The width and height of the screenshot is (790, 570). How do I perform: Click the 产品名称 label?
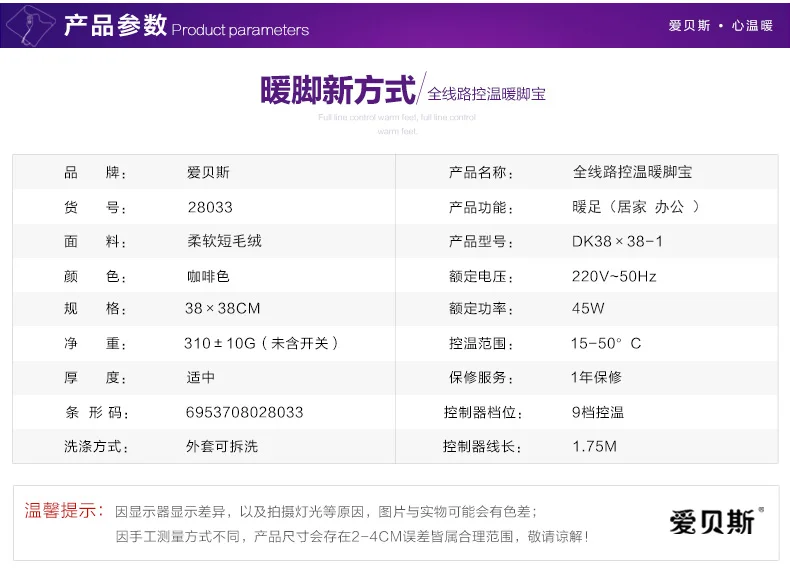point(481,173)
